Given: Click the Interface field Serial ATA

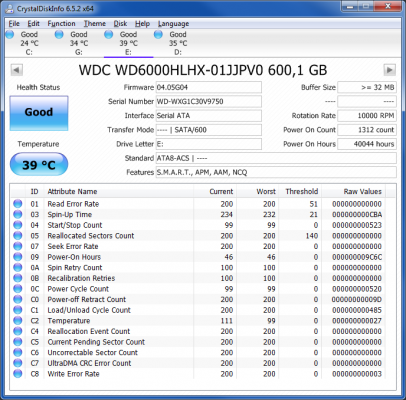Looking at the screenshot, I should click(x=209, y=116).
